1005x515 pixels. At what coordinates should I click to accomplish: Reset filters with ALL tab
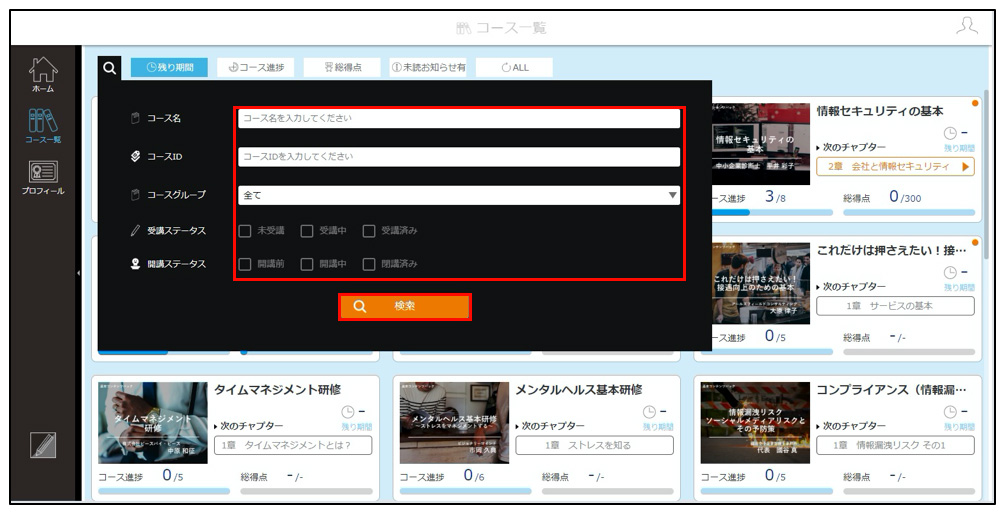(514, 67)
